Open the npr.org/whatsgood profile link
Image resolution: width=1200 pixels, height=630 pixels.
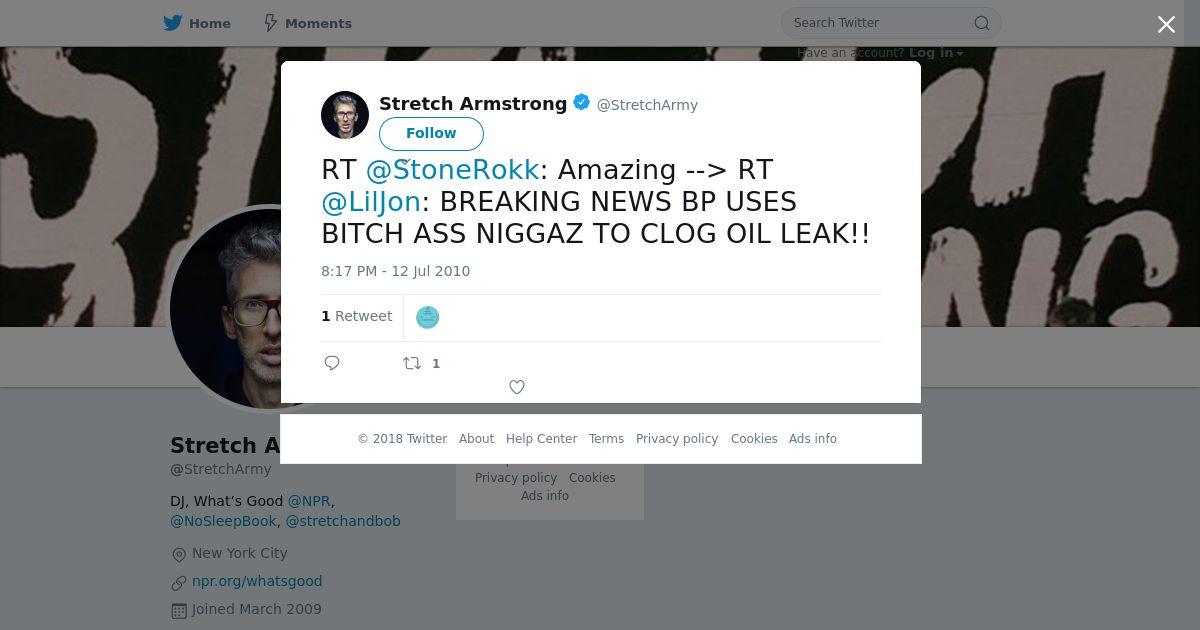point(257,581)
